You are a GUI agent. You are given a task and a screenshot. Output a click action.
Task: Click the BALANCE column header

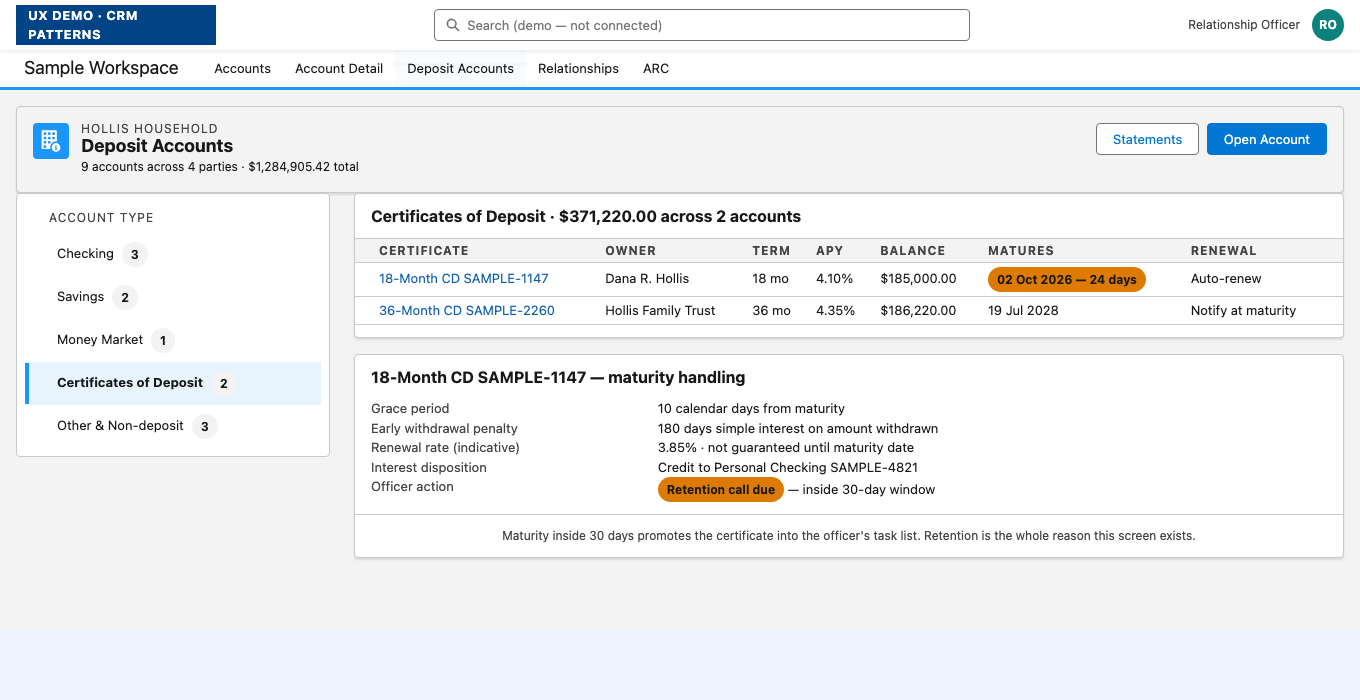coord(913,251)
